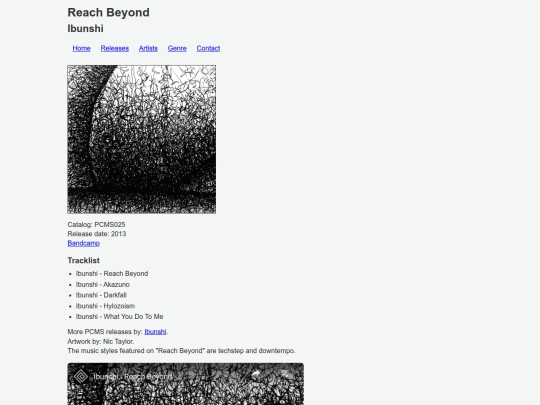Browse the Genre page

tap(177, 48)
